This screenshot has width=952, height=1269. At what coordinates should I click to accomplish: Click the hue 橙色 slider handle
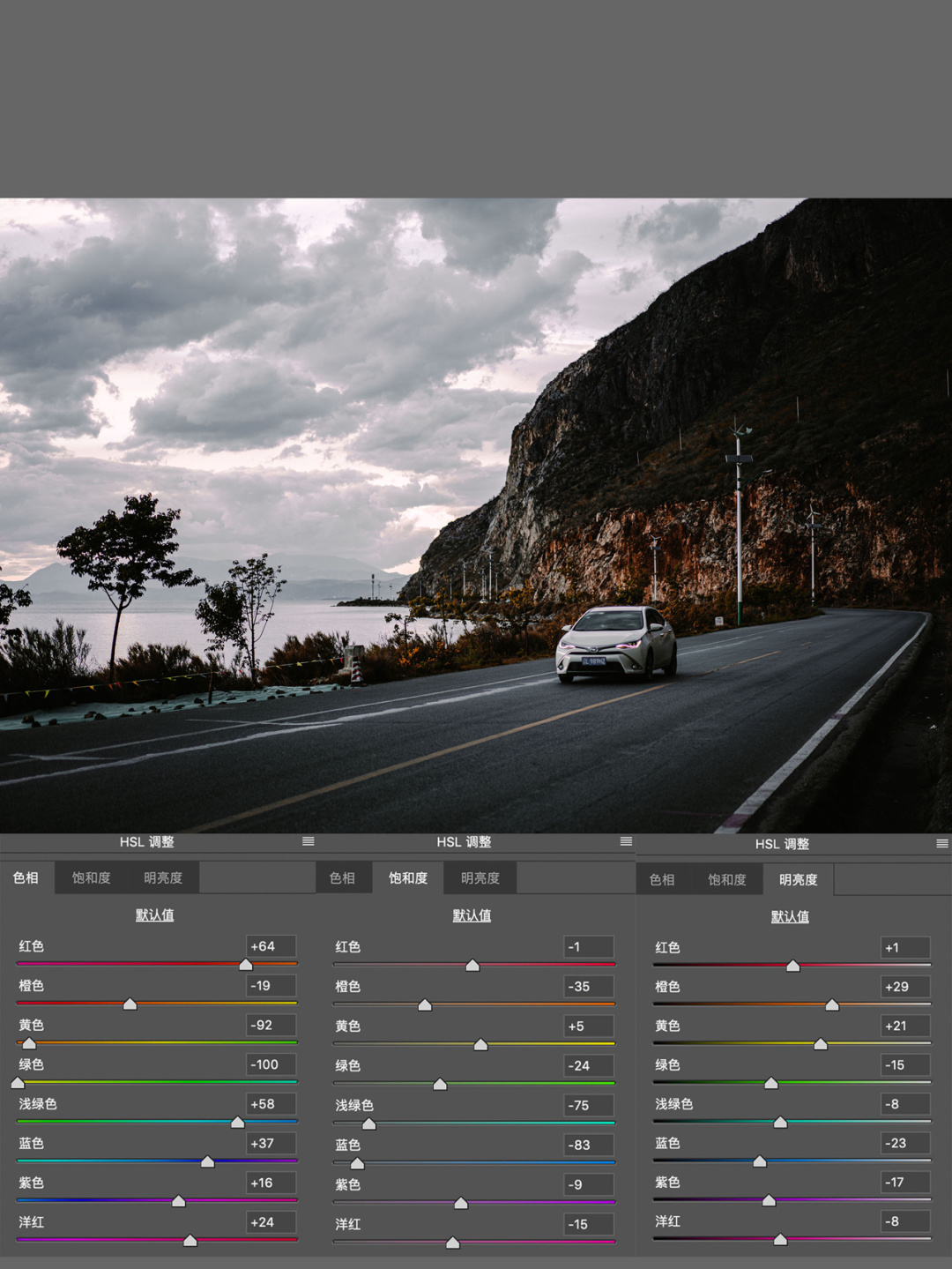(x=130, y=1004)
